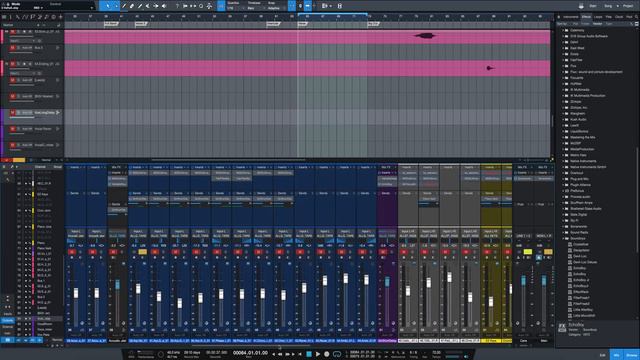Select the dimmed Control label at the top left
This screenshot has height=360, width=640.
click(x=55, y=4)
